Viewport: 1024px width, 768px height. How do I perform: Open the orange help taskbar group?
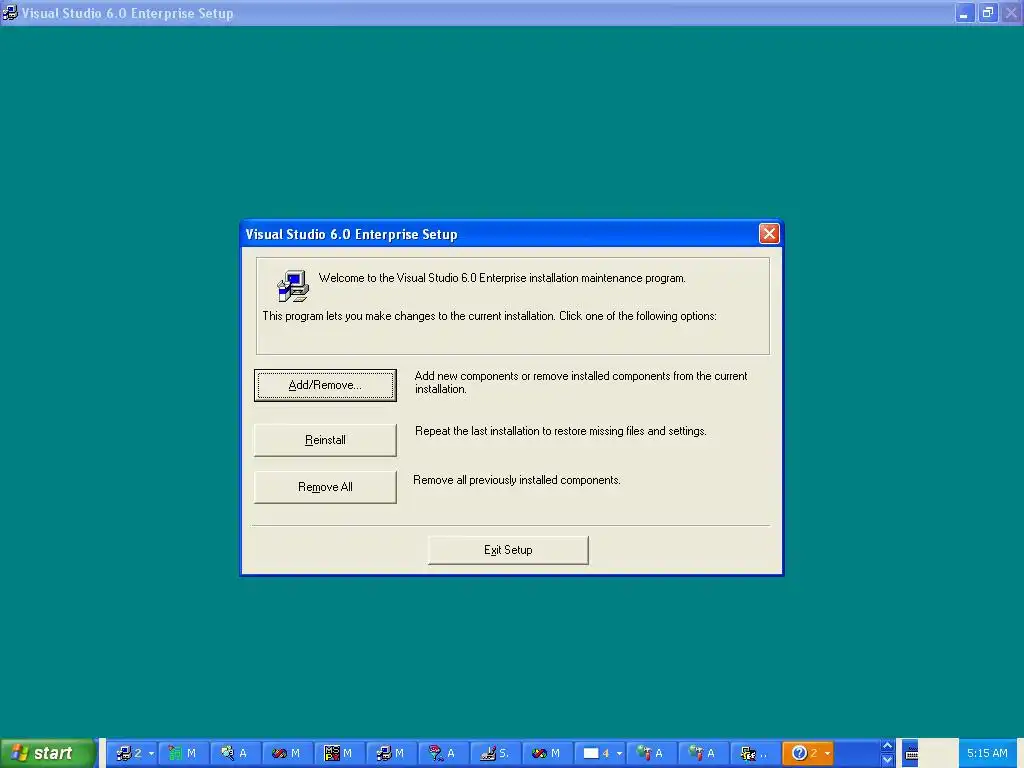pos(808,754)
